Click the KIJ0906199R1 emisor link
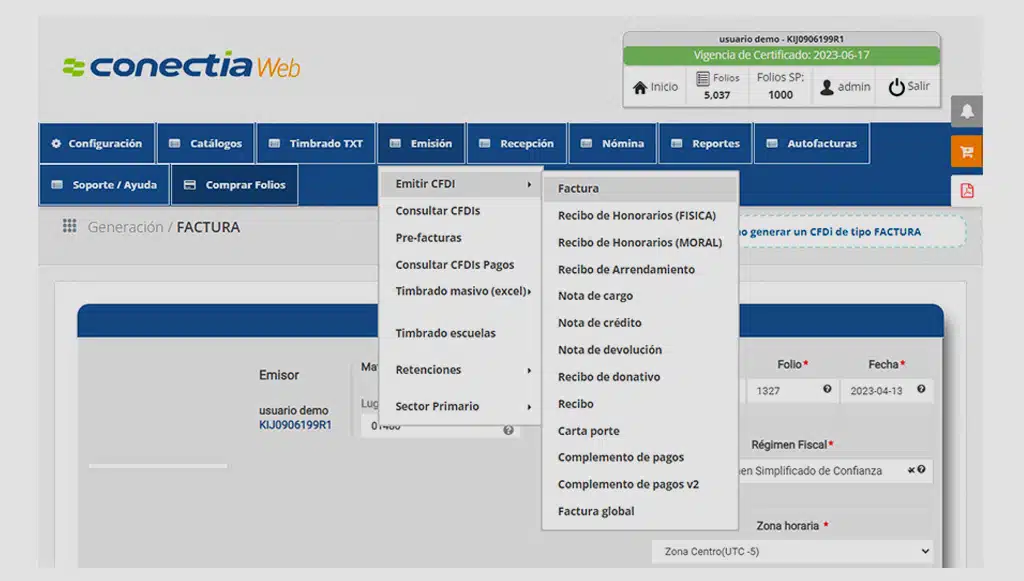The image size is (1024, 581). 295,425
